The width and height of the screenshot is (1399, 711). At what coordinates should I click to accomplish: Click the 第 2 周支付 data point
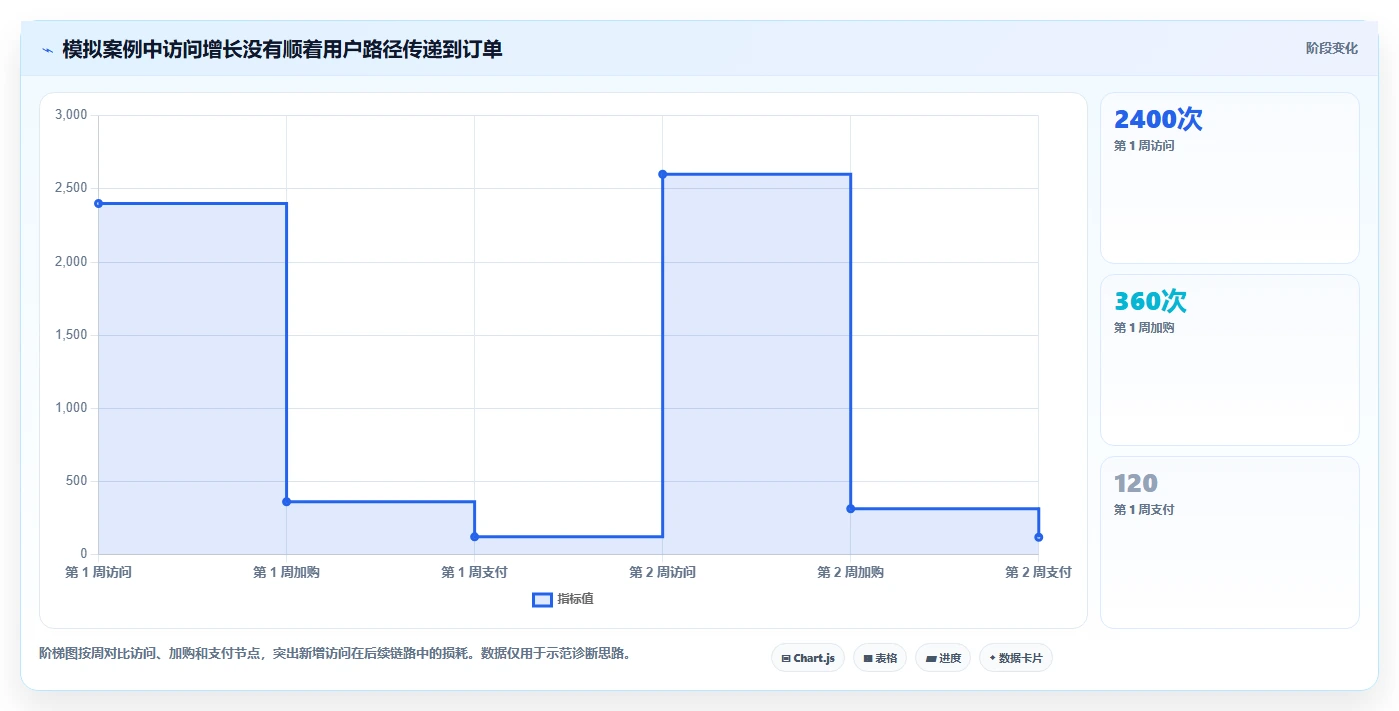(1038, 537)
